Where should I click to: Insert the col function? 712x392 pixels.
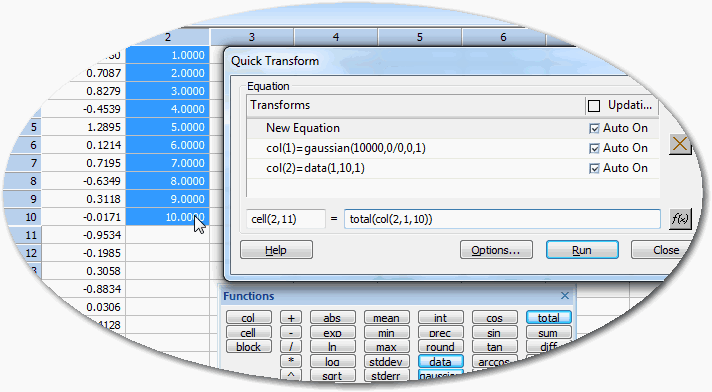tap(248, 318)
